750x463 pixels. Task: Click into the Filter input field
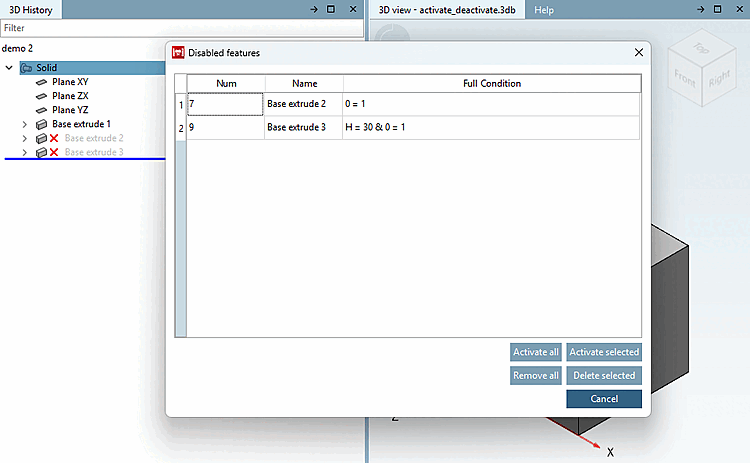pyautogui.click(x=182, y=28)
